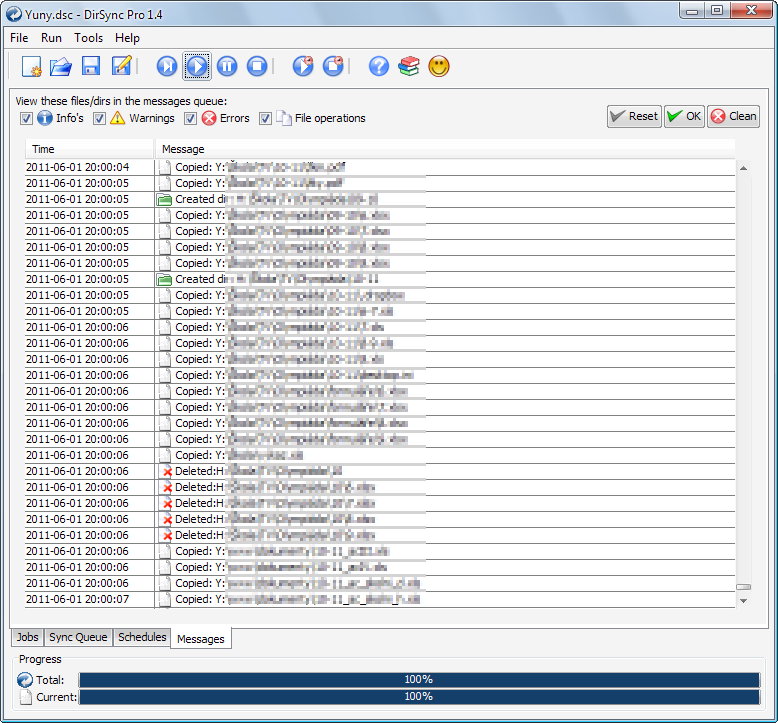The height and width of the screenshot is (723, 778).
Task: Click the File operations pages icon
Action: pos(284,118)
